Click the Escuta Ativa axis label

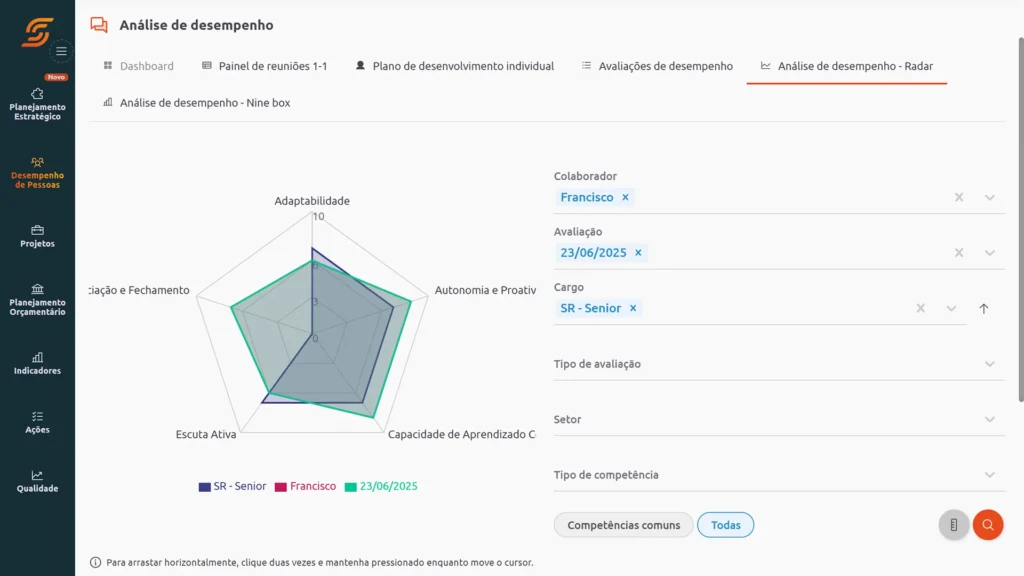click(x=206, y=434)
